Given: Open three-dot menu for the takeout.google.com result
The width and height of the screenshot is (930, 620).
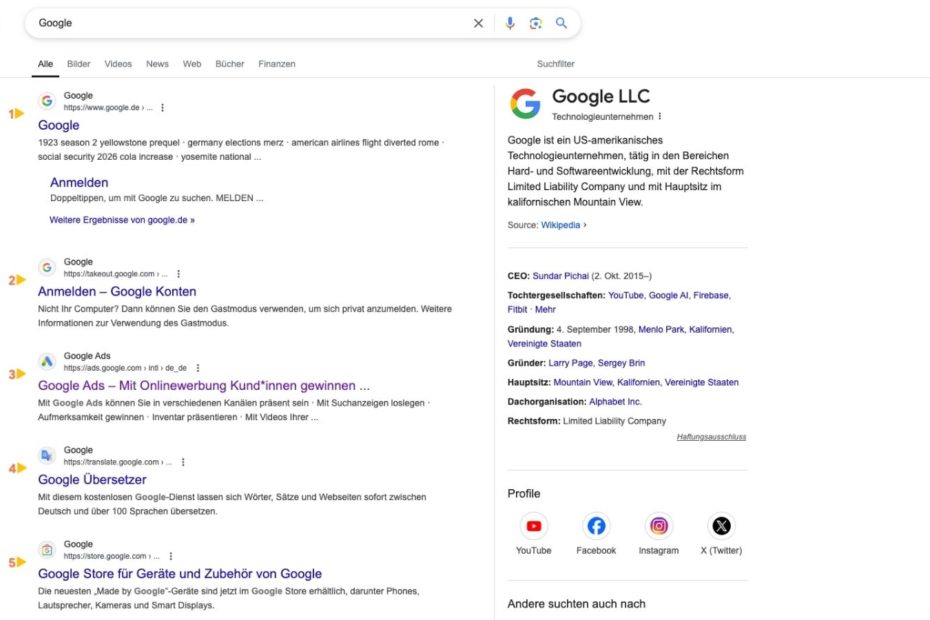Looking at the screenshot, I should point(179,274).
